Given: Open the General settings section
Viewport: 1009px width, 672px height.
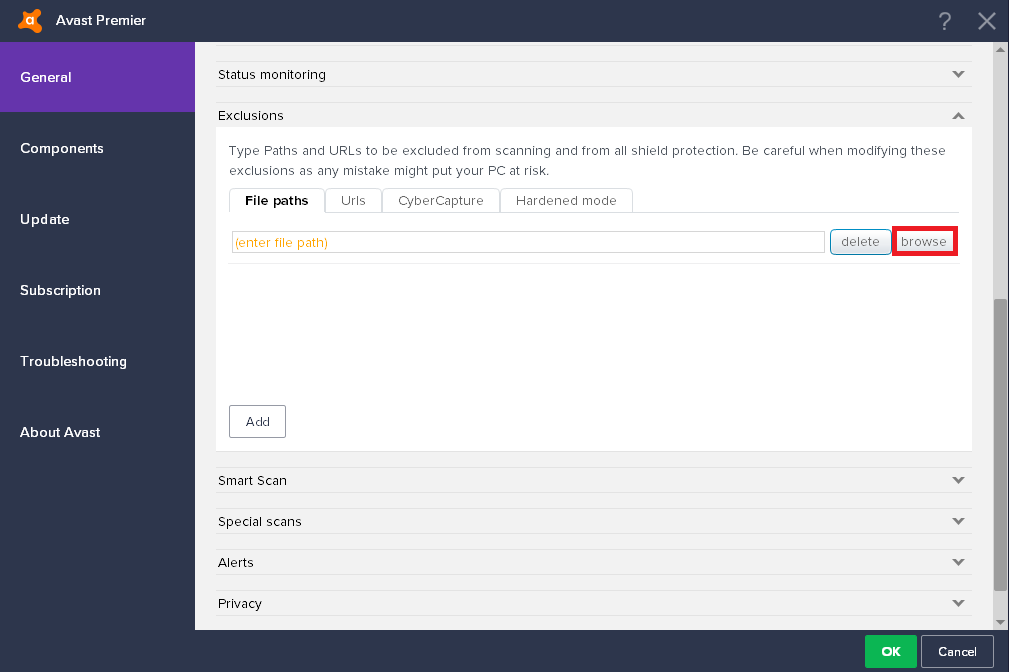Looking at the screenshot, I should (x=97, y=77).
